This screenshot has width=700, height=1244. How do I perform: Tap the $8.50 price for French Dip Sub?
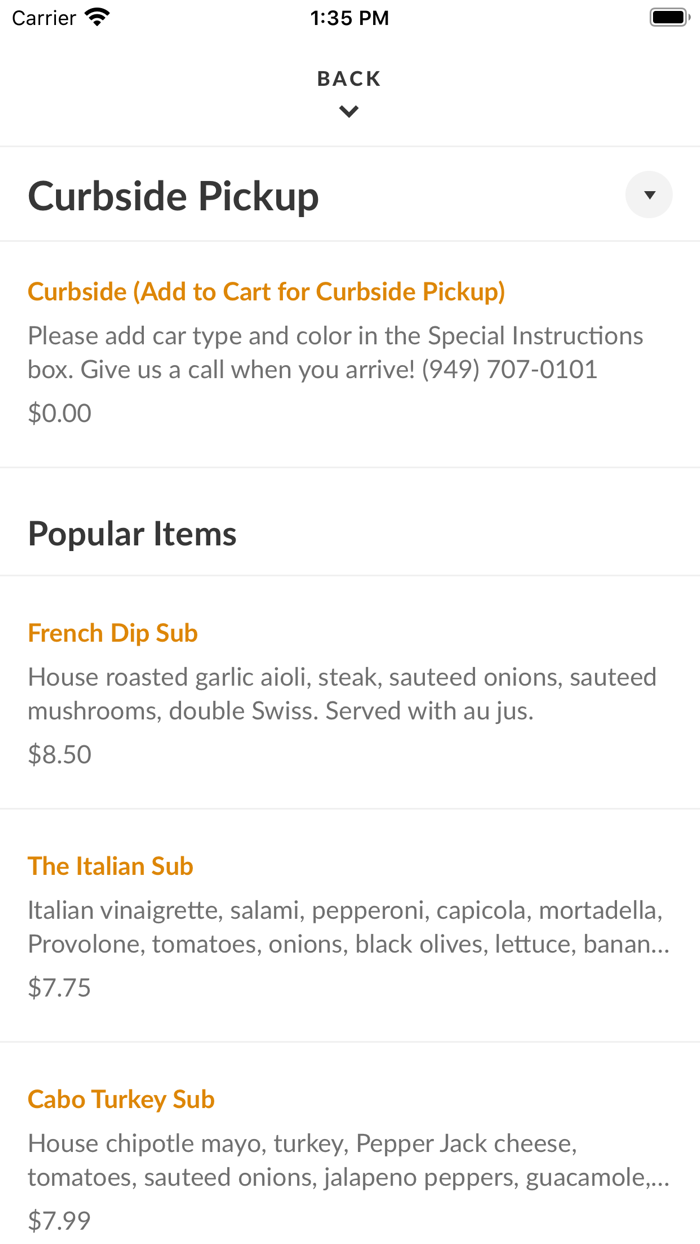59,754
